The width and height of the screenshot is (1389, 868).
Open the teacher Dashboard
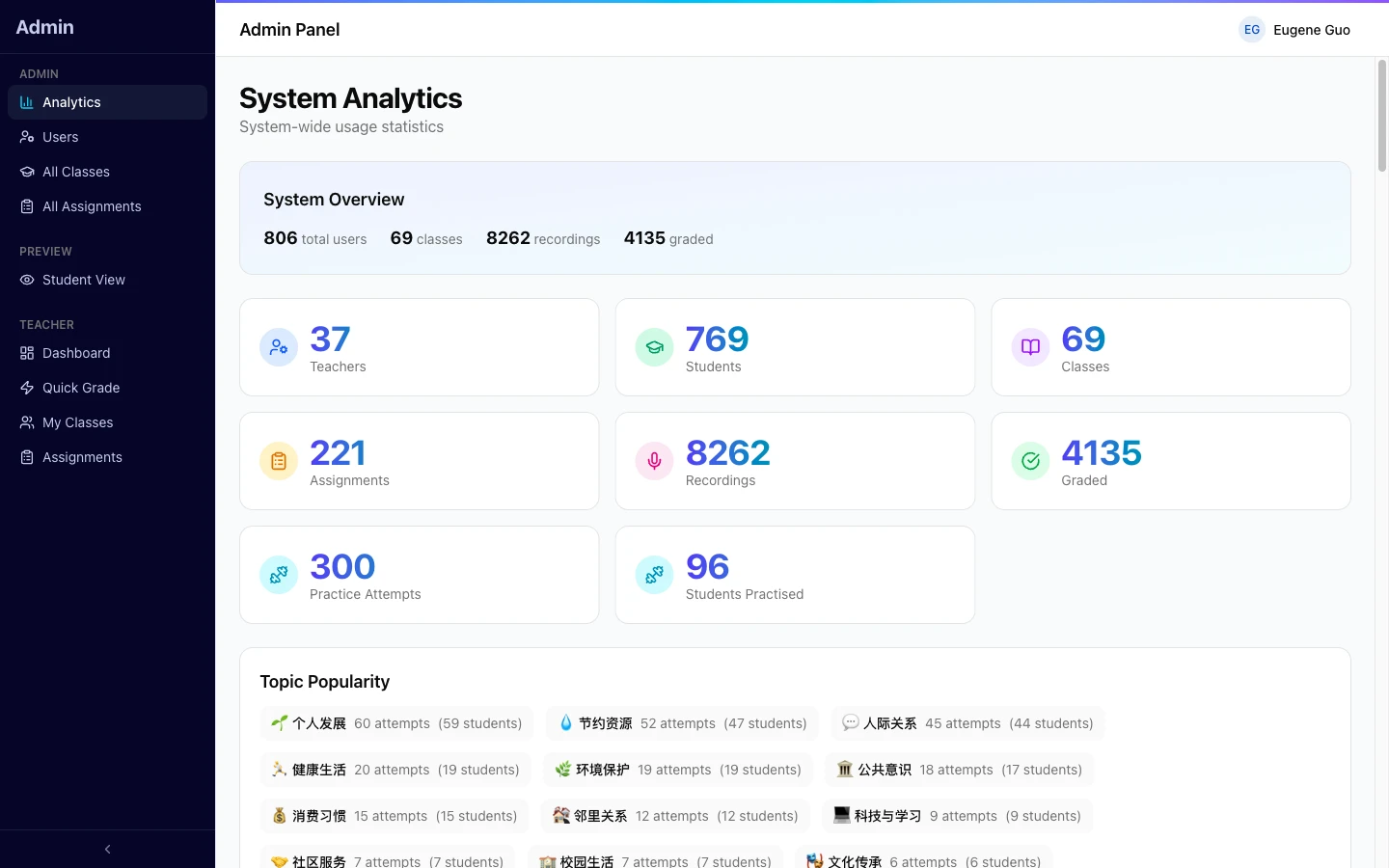point(107,353)
